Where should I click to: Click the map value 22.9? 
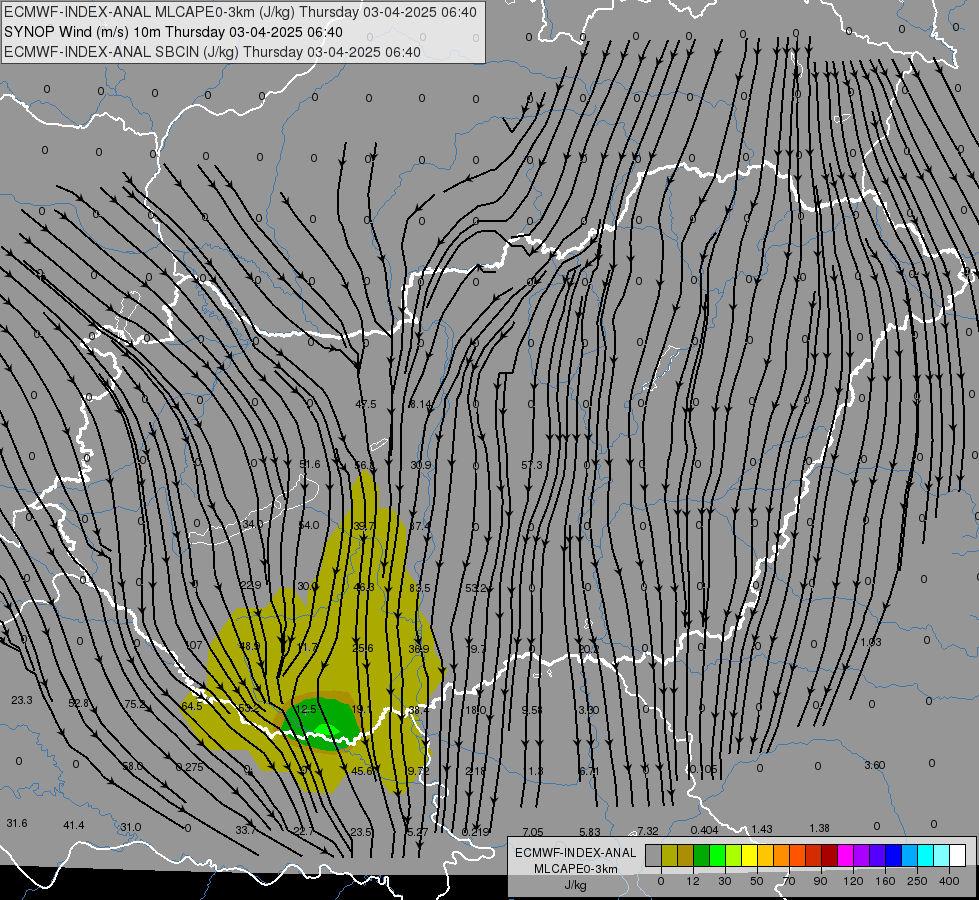[251, 585]
